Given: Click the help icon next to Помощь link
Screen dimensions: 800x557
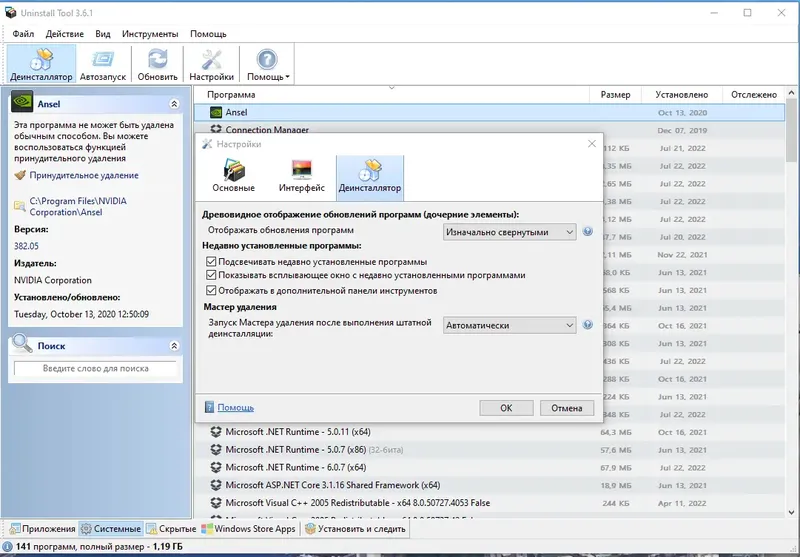Looking at the screenshot, I should 209,407.
